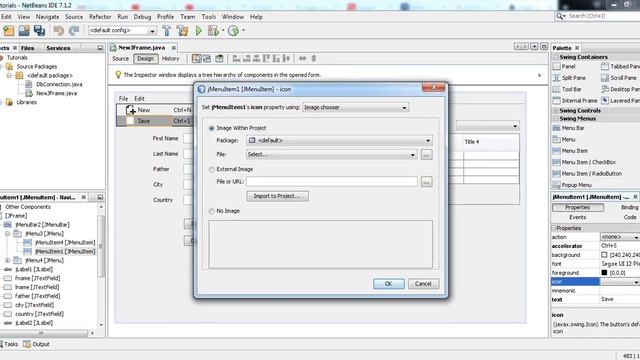
Task: Run the project with green play icon
Action: click(199, 31)
